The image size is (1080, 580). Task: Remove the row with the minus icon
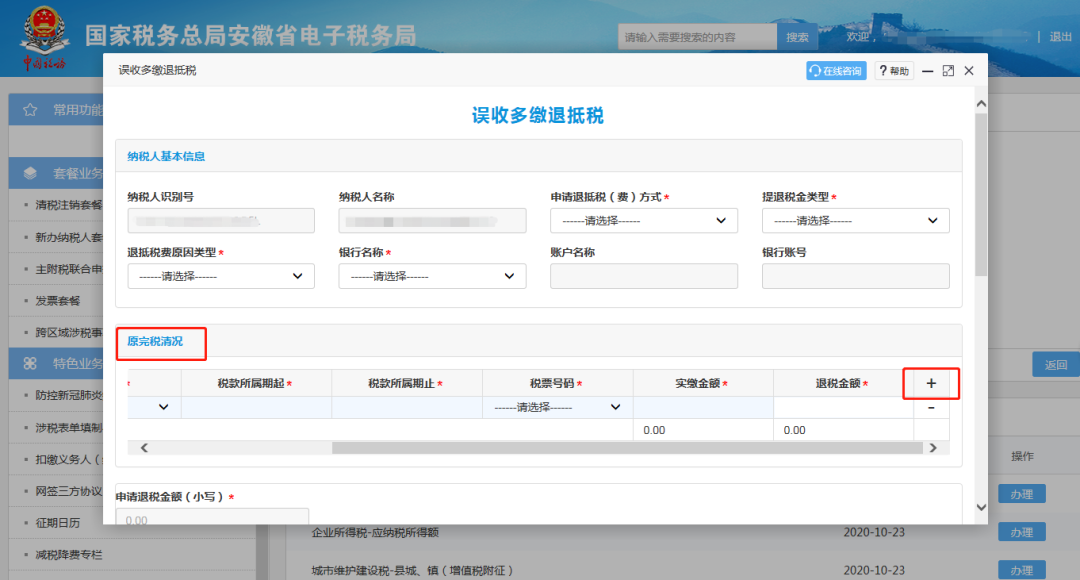point(931,408)
